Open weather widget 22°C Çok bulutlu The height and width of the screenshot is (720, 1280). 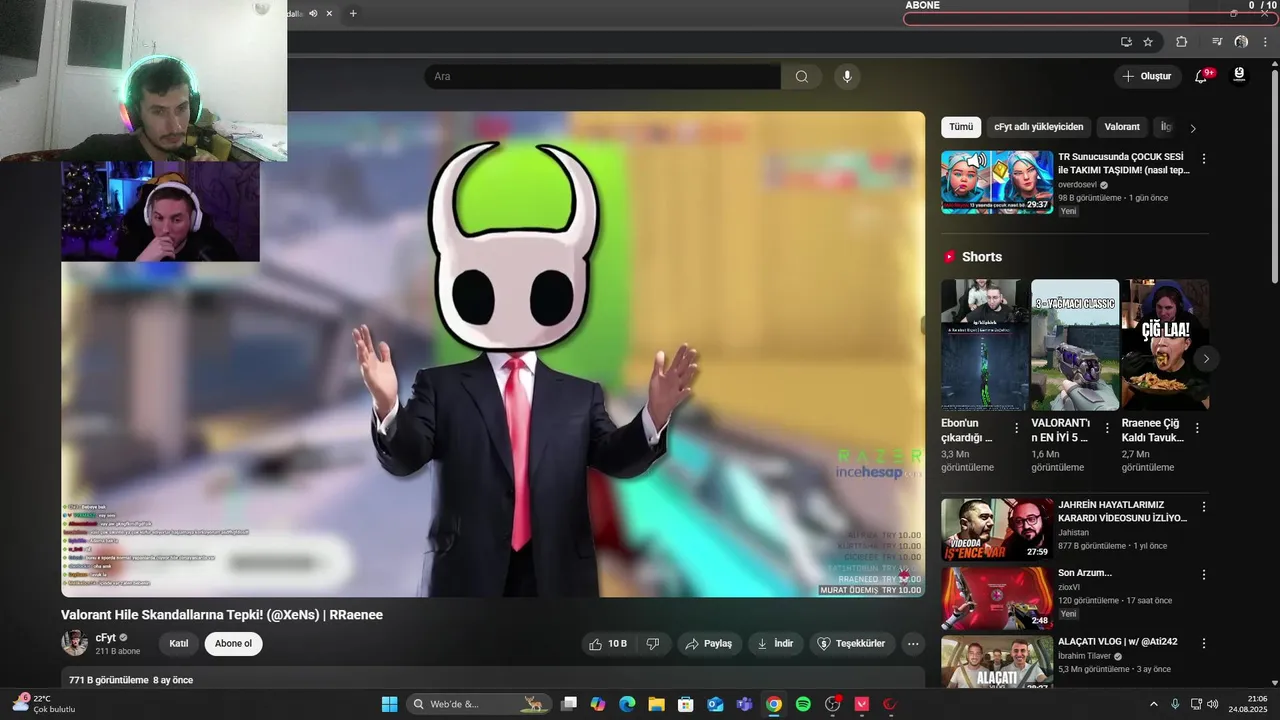43,704
